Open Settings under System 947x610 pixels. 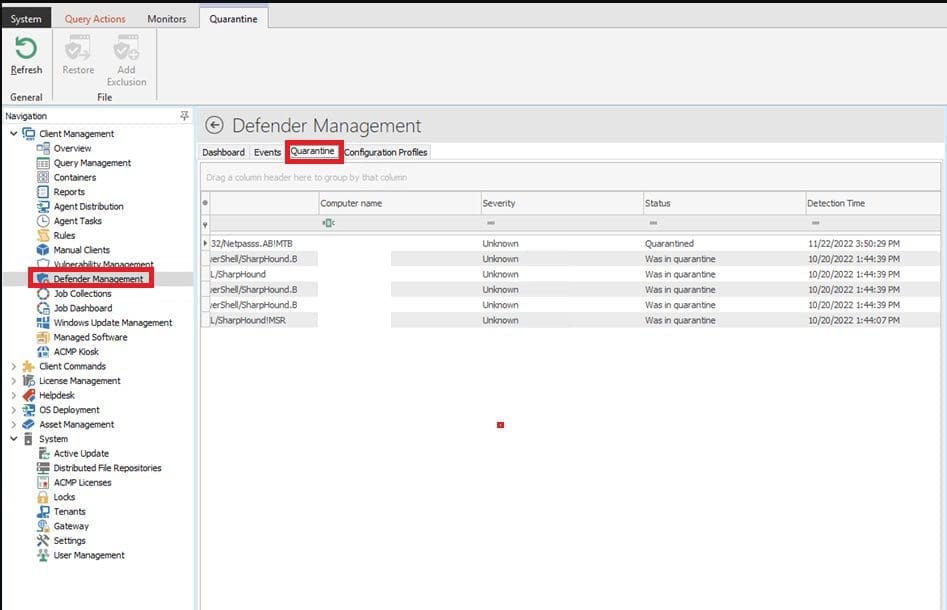[x=69, y=541]
